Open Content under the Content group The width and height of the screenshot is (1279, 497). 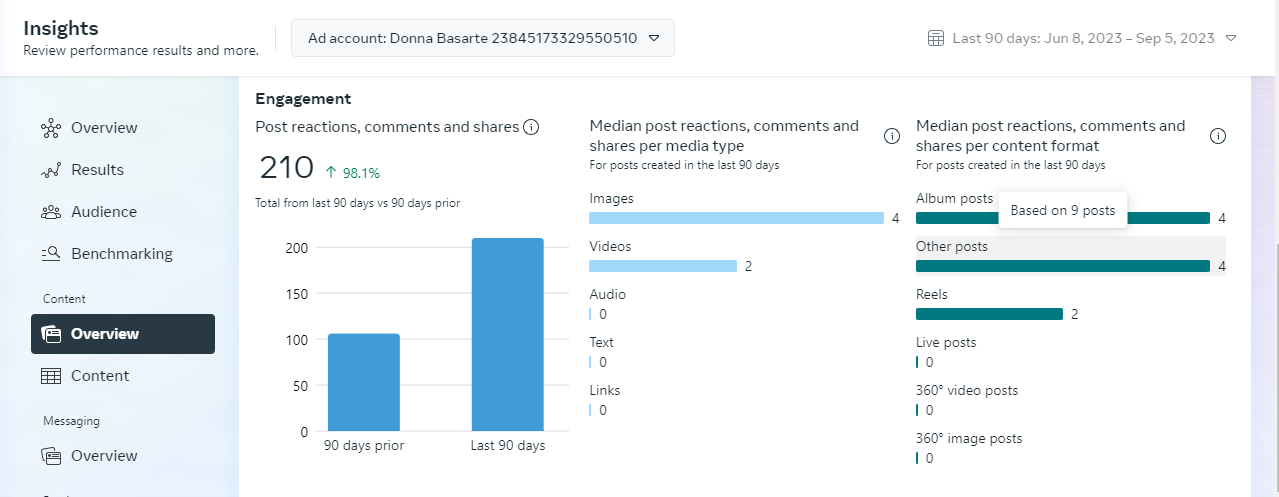(100, 376)
